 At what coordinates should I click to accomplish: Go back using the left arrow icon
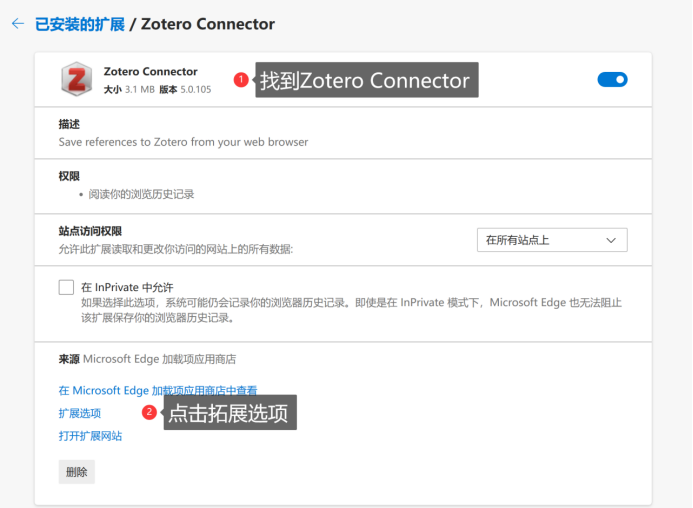(18, 23)
